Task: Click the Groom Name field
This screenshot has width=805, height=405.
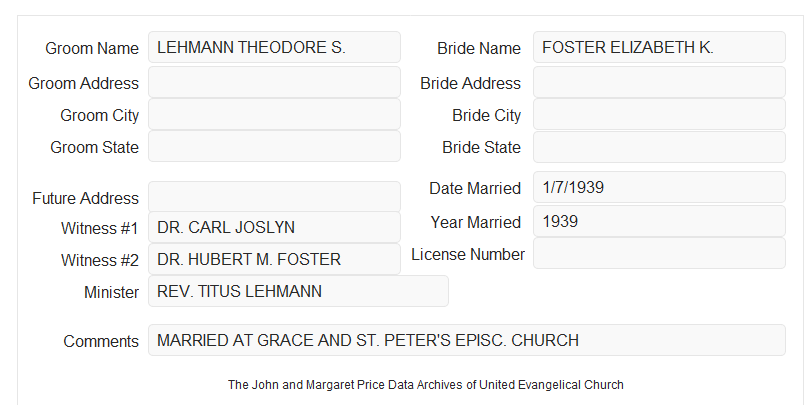Action: [274, 47]
